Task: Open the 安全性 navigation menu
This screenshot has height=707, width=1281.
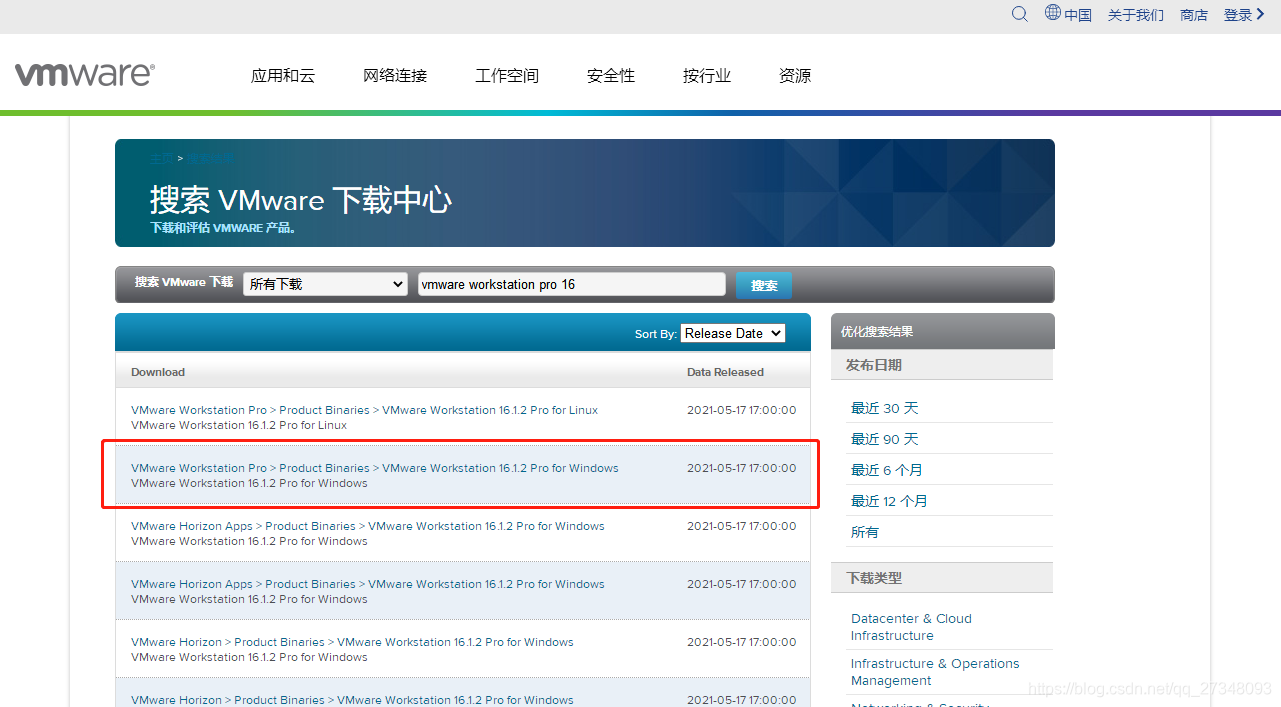Action: (611, 76)
